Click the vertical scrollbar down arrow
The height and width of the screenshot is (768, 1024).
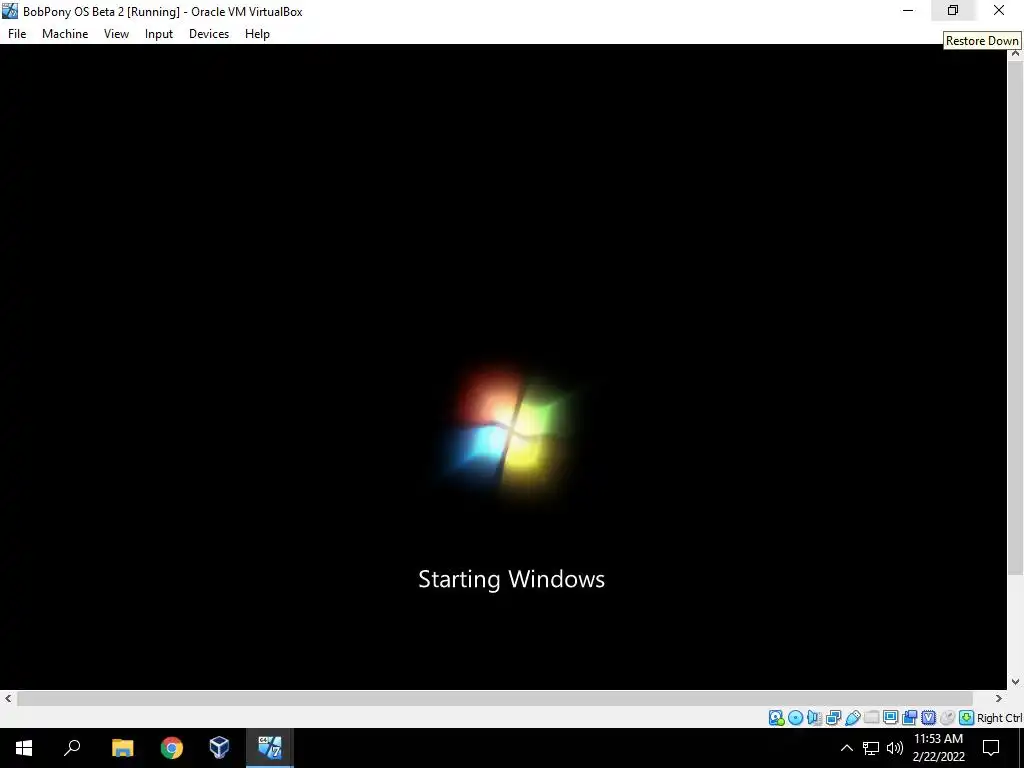pyautogui.click(x=1016, y=682)
